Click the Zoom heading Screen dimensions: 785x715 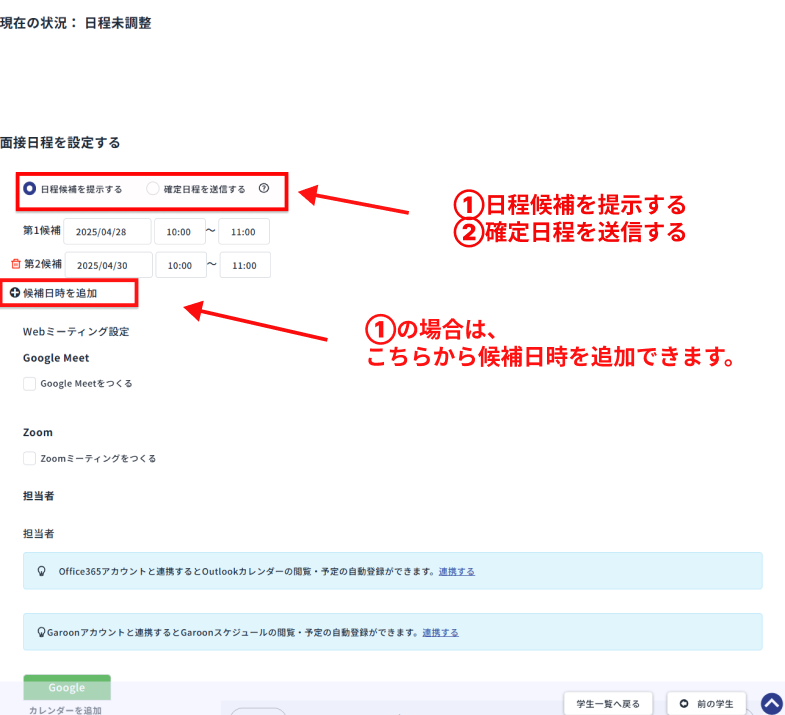[x=38, y=432]
